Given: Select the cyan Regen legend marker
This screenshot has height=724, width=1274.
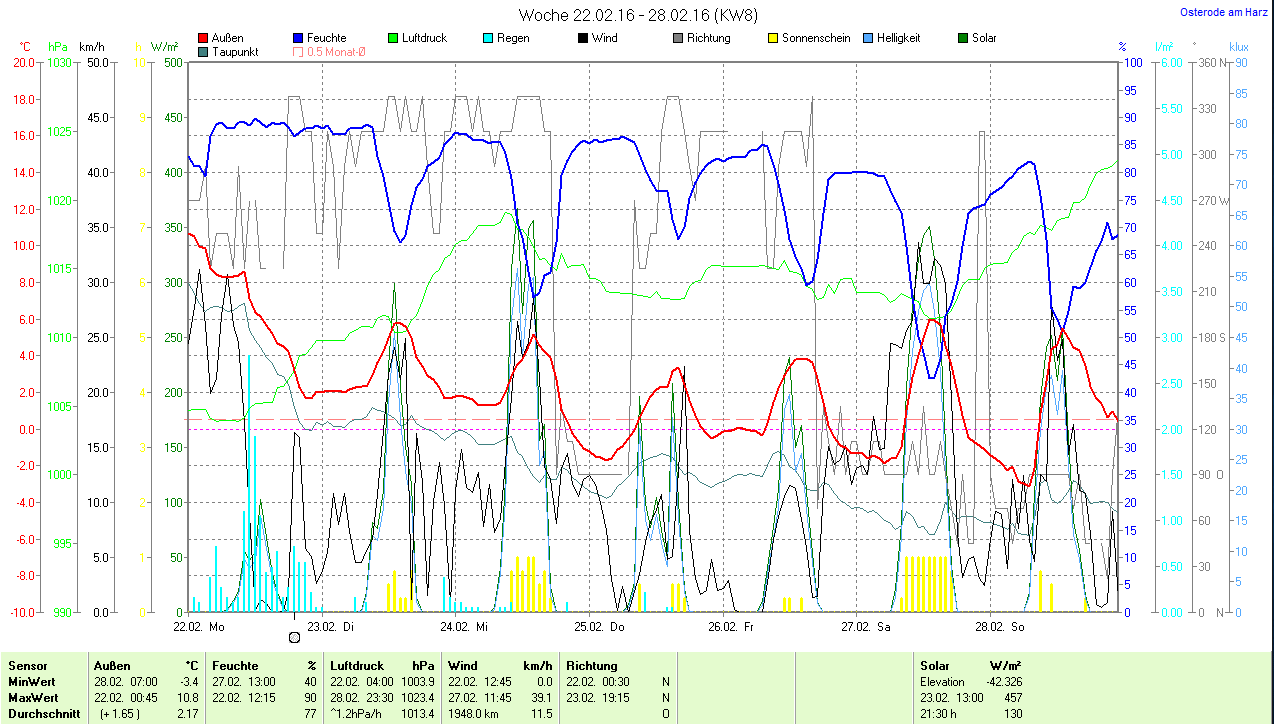Looking at the screenshot, I should pyautogui.click(x=488, y=38).
